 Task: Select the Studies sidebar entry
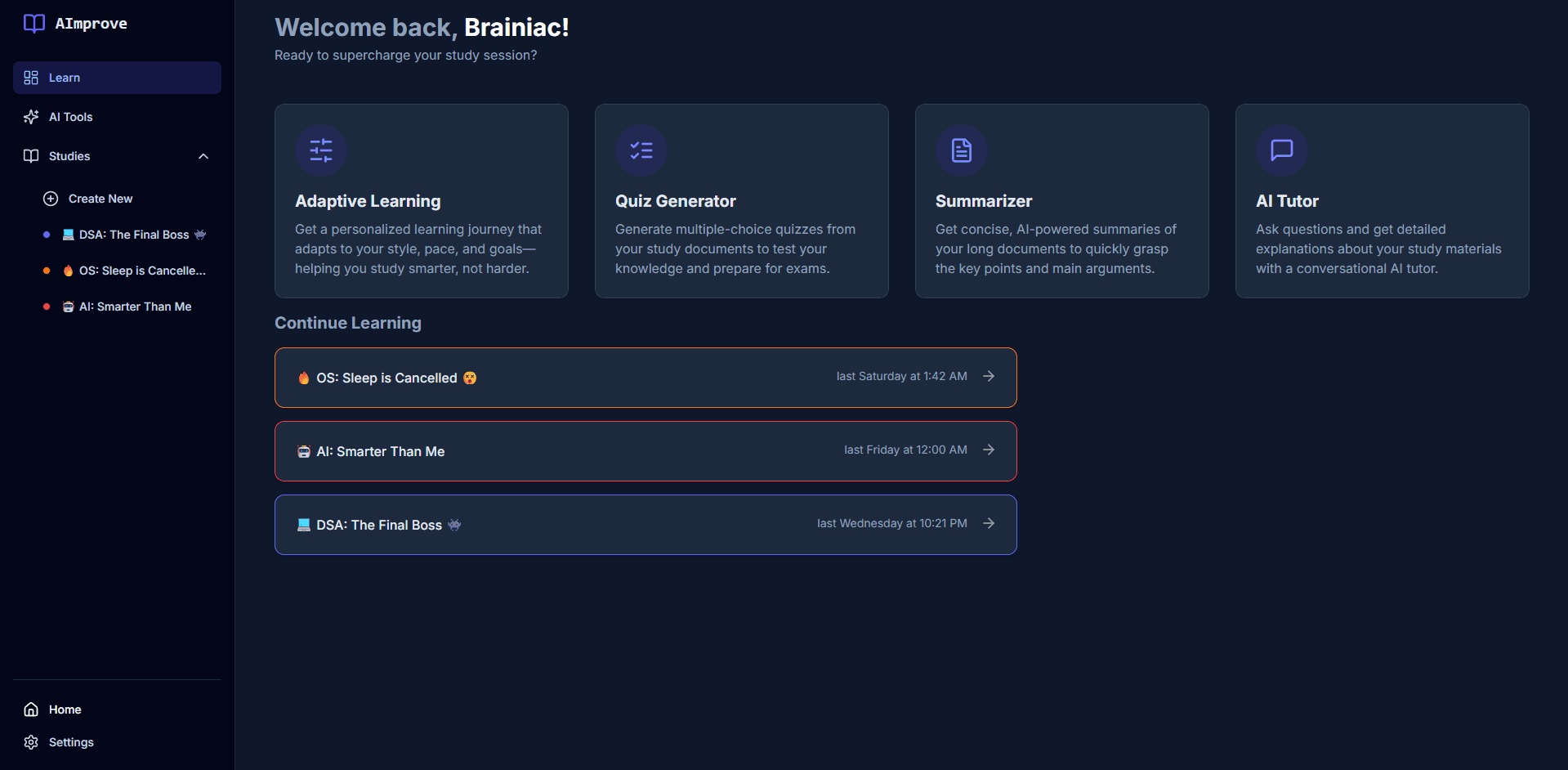click(x=69, y=155)
